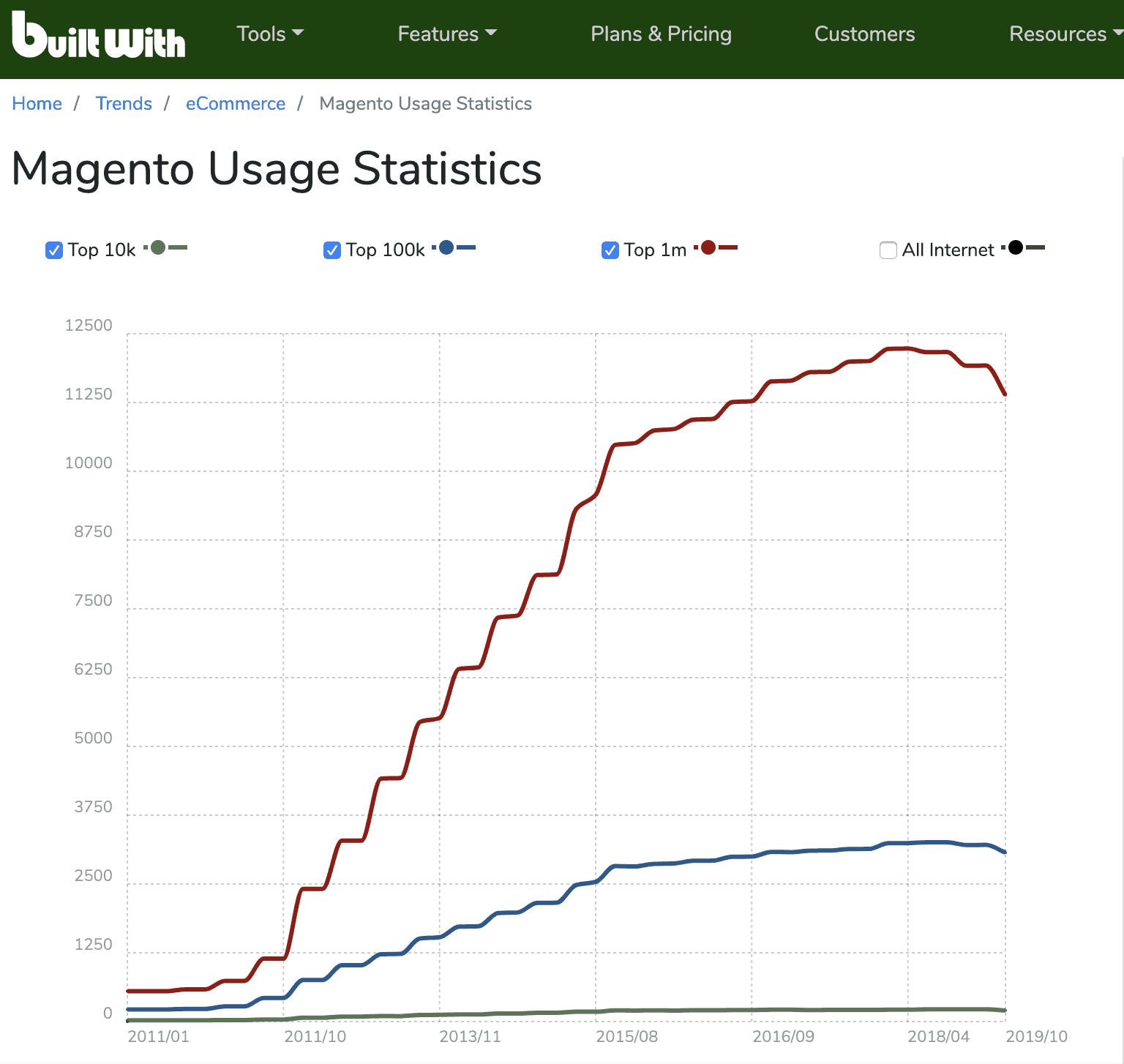This screenshot has height=1064, width=1124.
Task: Click the blue Top 100k line's end point
Action: (x=1005, y=852)
